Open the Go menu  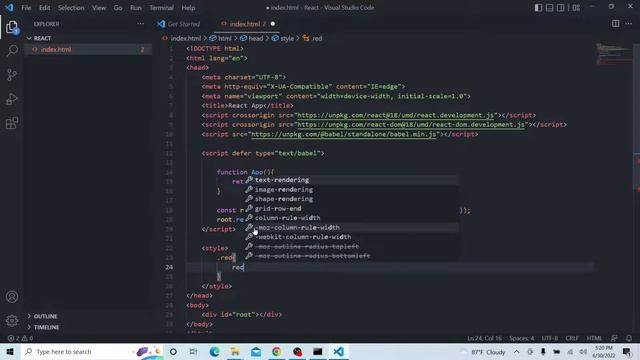coord(118,8)
